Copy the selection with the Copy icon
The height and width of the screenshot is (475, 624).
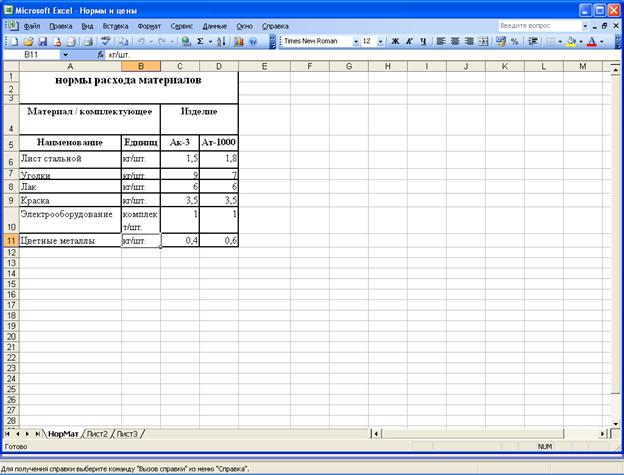coord(123,41)
